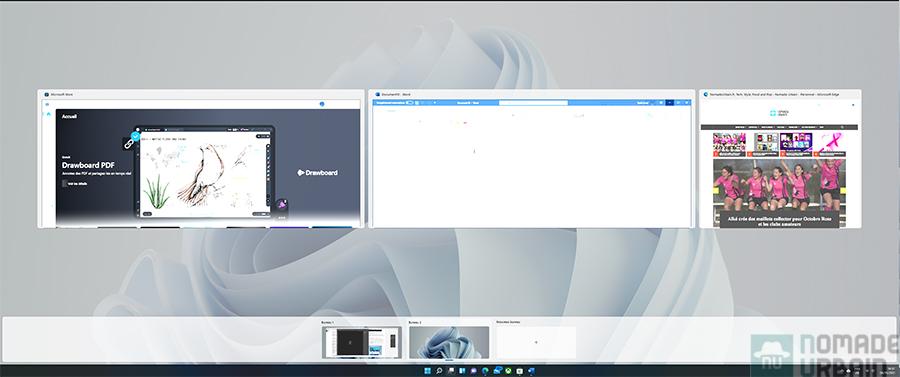This screenshot has width=900, height=377.
Task: Click the Word icon in Document title
Action: pos(377,94)
